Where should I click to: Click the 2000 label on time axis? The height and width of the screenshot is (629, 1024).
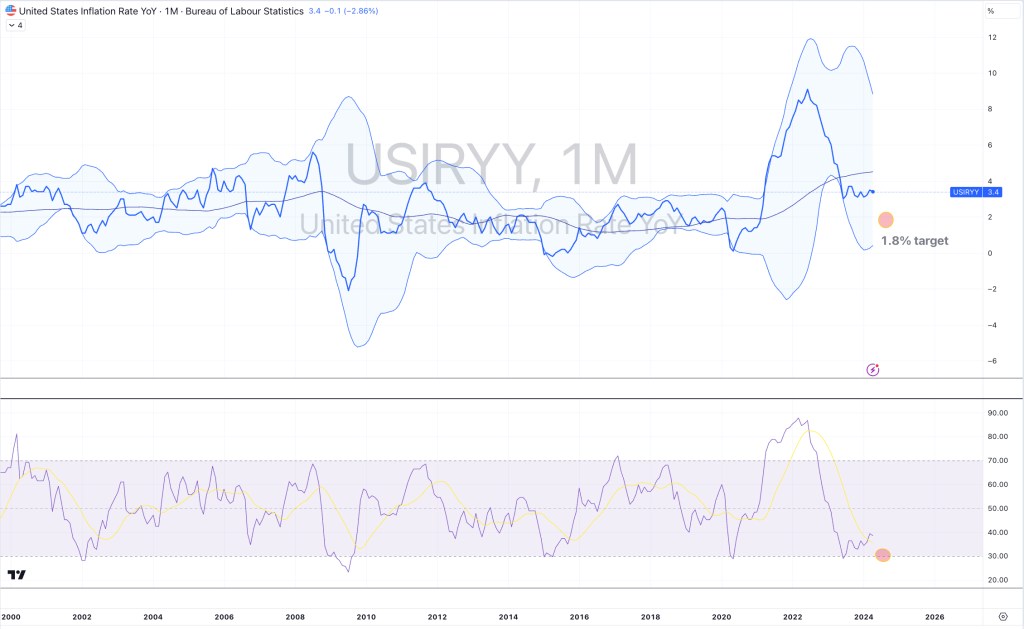tap(12, 617)
